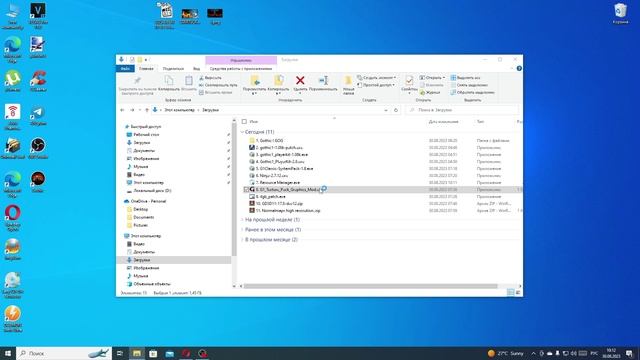
Task: Click the Поиск в Загрузки search field
Action: [462, 110]
